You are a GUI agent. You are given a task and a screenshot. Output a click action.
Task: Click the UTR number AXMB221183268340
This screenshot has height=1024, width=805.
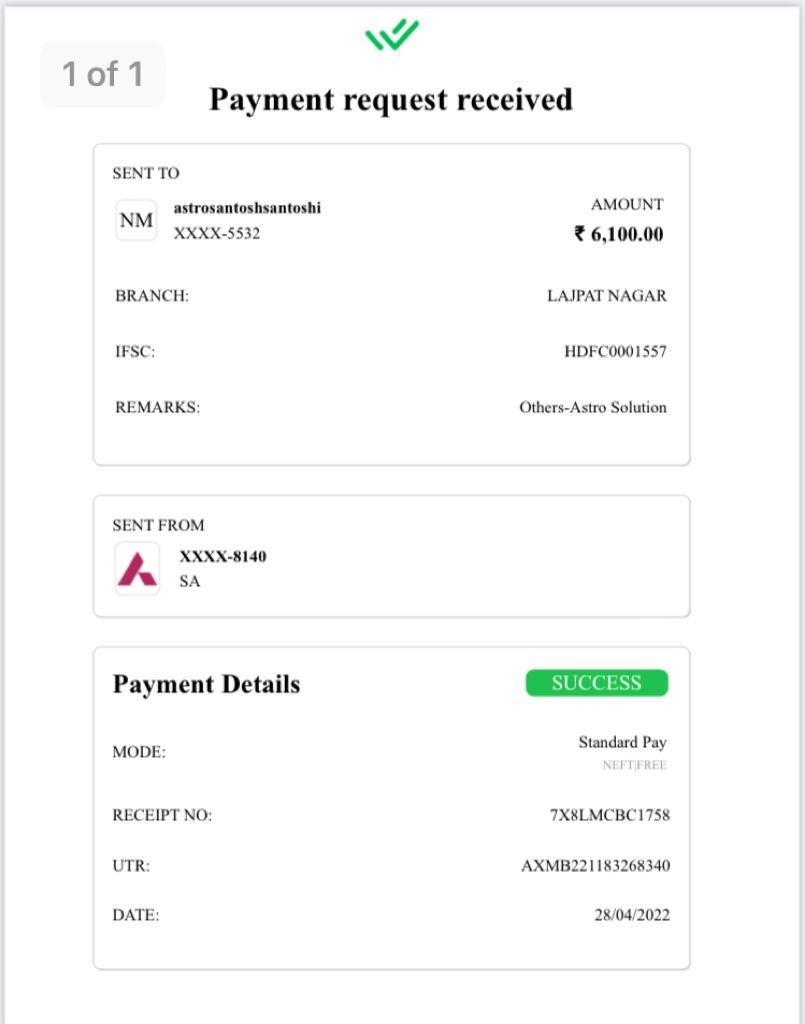[x=595, y=865]
